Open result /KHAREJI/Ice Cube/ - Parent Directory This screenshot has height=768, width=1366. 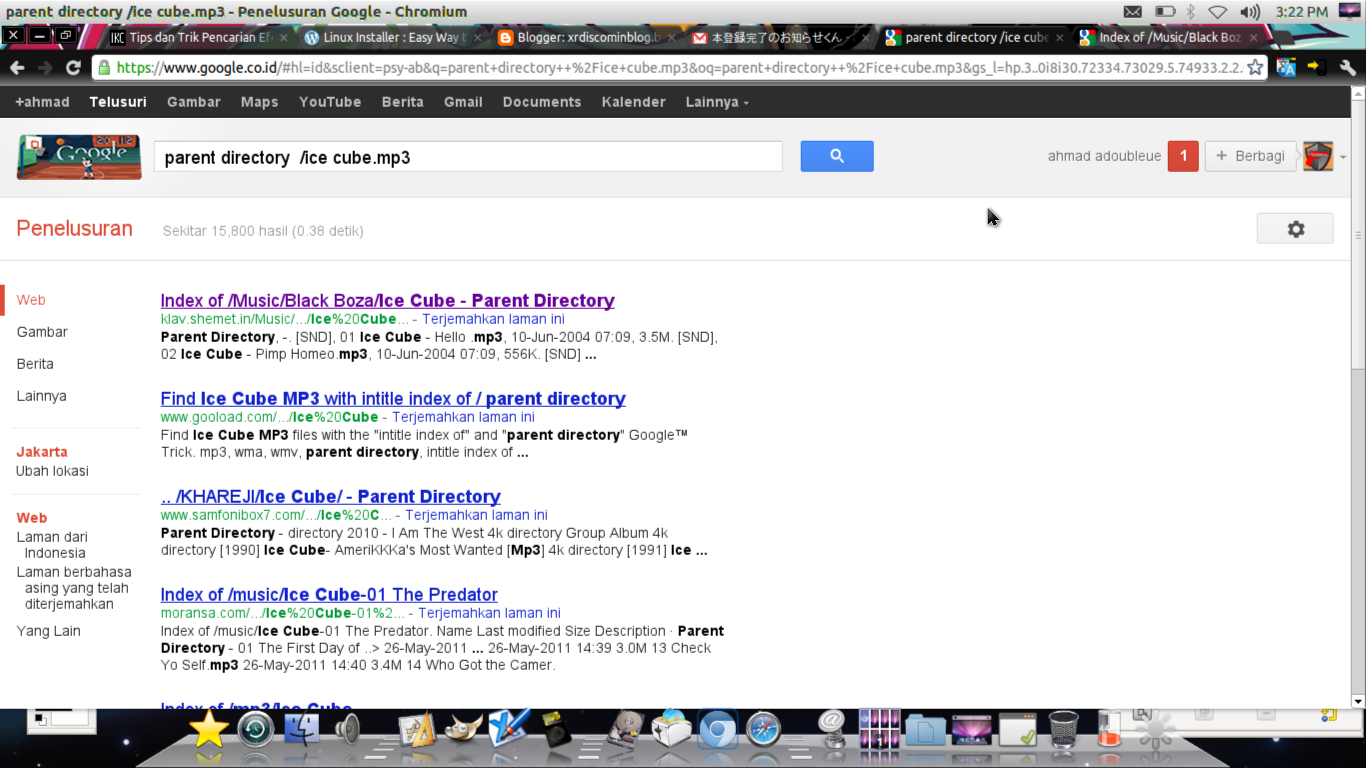(x=331, y=496)
